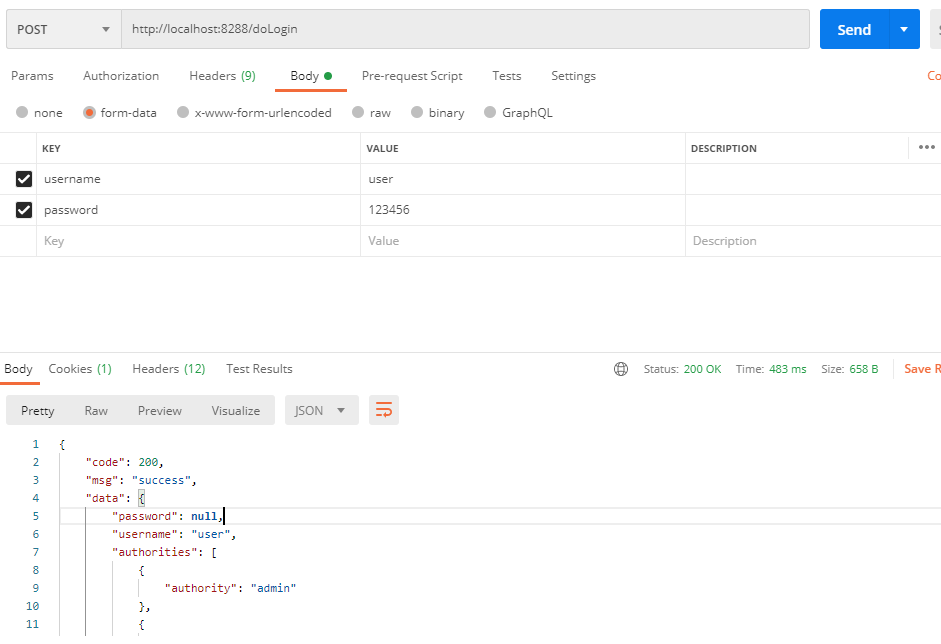Click the username key cell
This screenshot has height=644, width=941.
(x=199, y=179)
